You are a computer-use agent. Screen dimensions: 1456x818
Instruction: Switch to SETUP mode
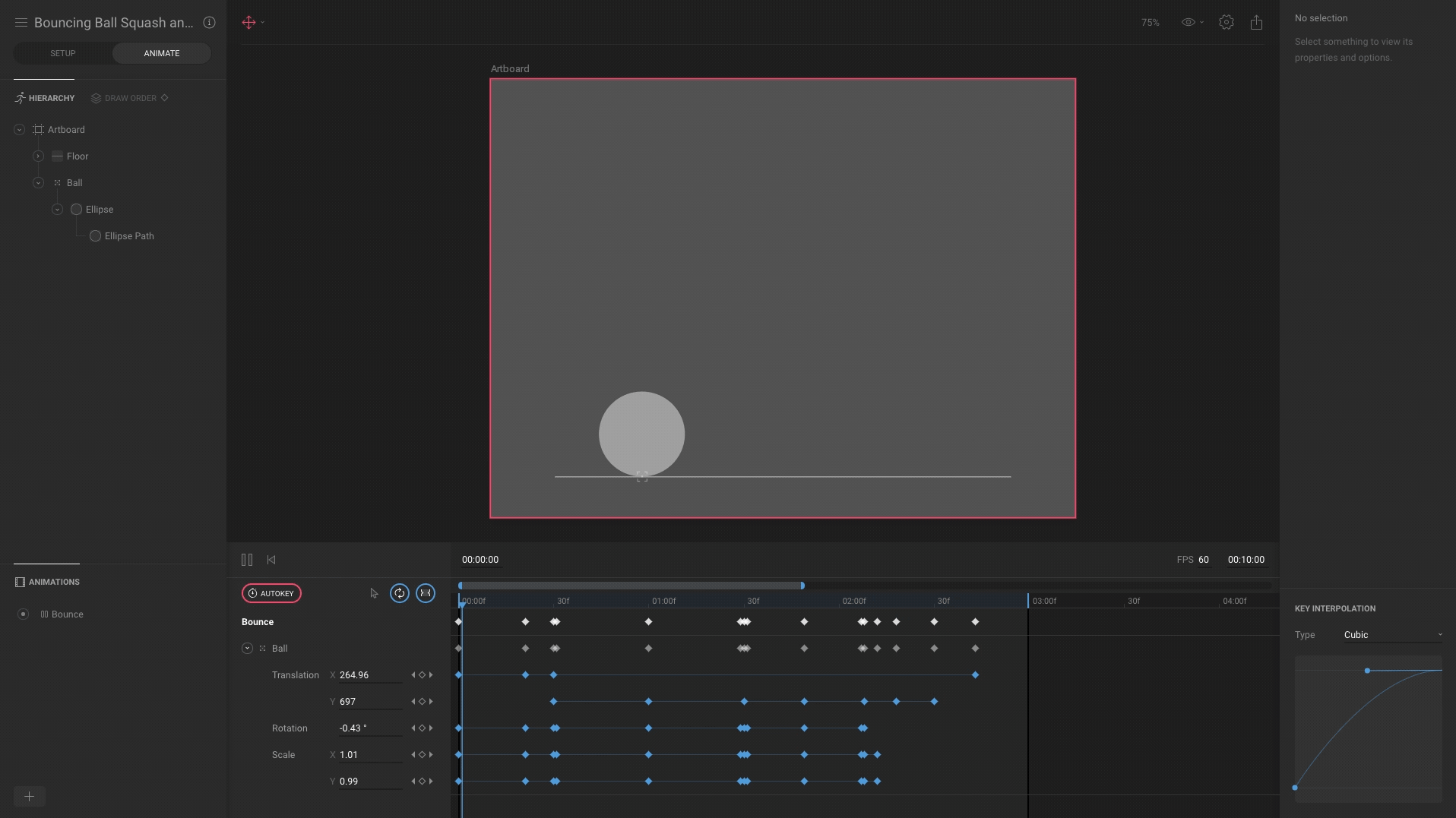pyautogui.click(x=63, y=53)
